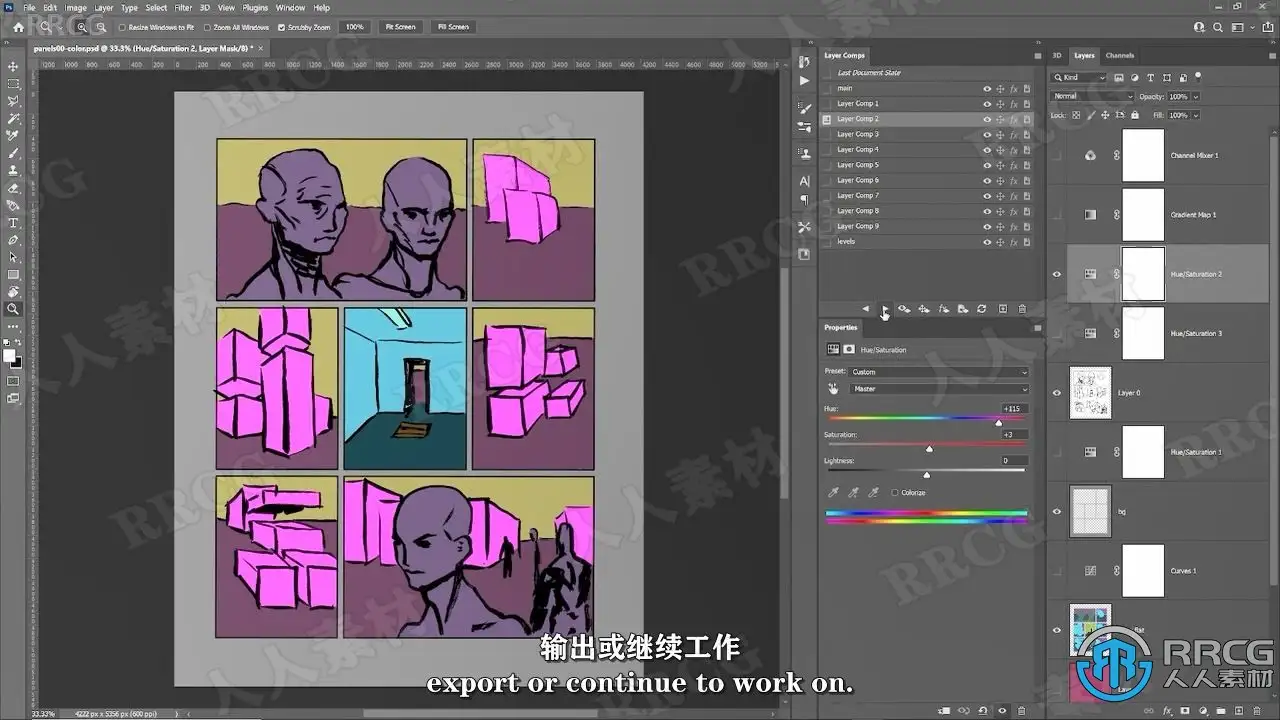Select the Path Selection arrow tool
This screenshot has width=1280, height=720.
coord(13,257)
